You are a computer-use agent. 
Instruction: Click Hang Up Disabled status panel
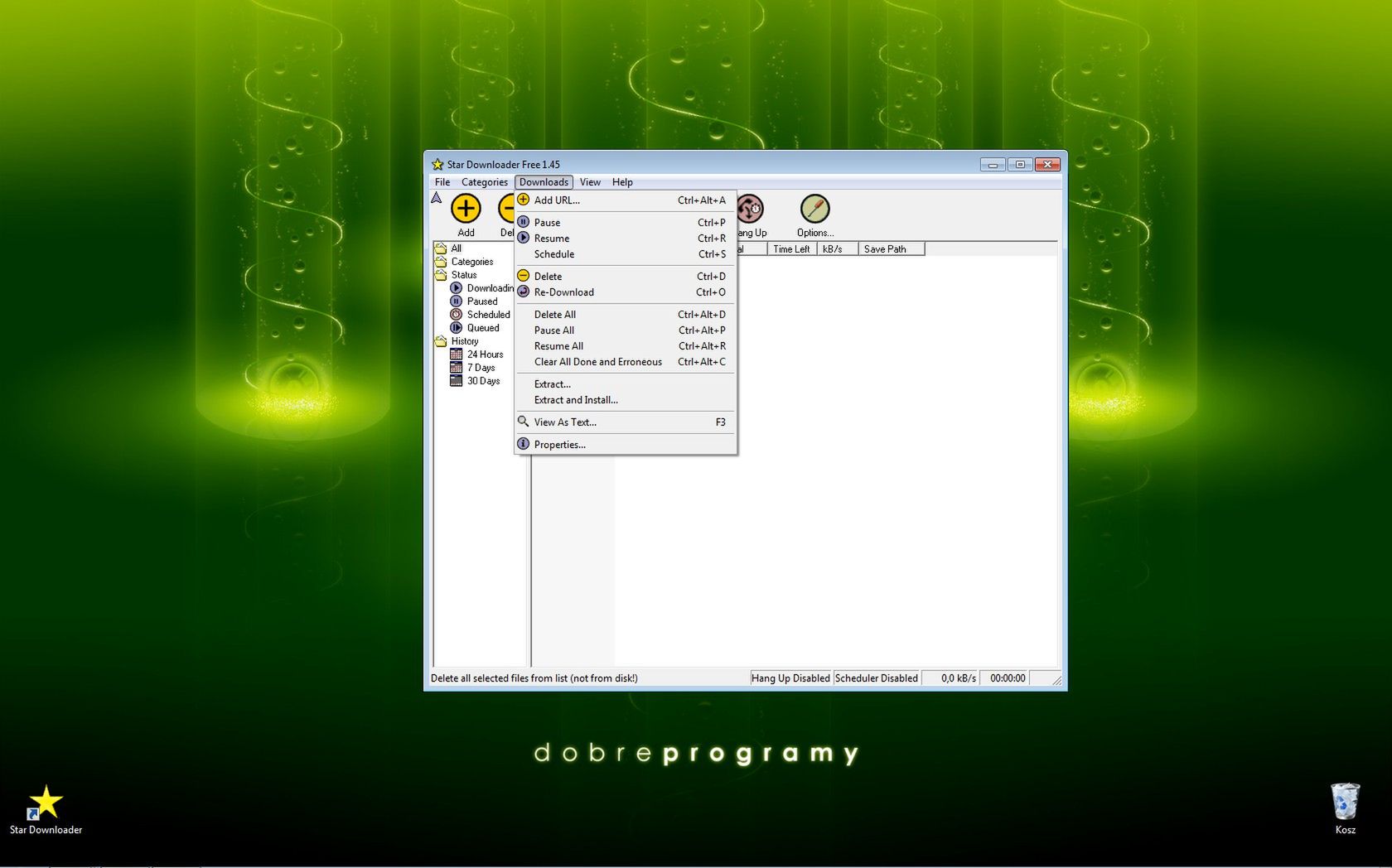click(790, 678)
